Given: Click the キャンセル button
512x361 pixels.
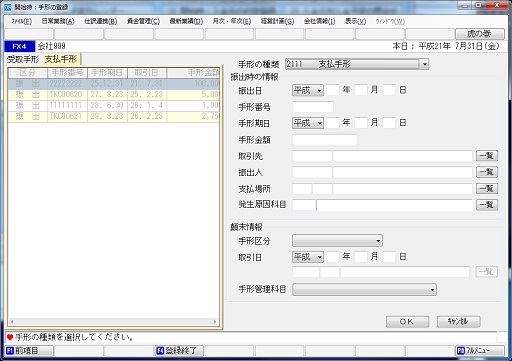Looking at the screenshot, I should click(458, 322).
